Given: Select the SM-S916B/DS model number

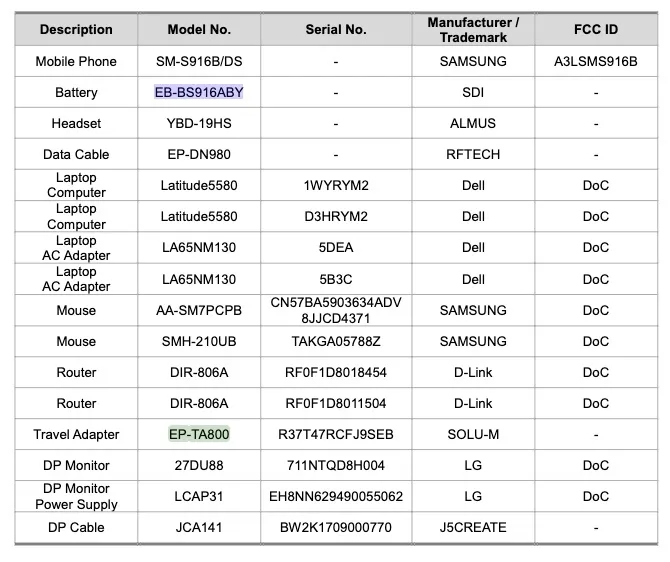Looking at the screenshot, I should (x=199, y=61).
